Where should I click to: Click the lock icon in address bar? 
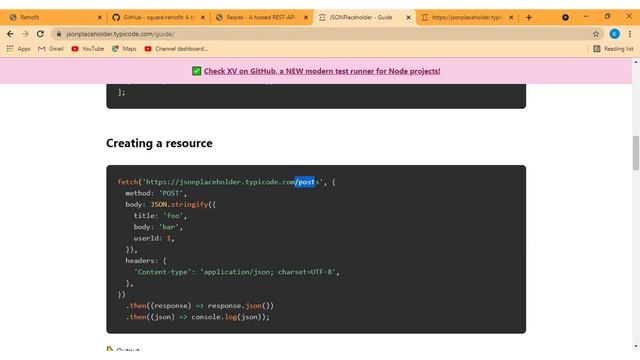[59, 34]
